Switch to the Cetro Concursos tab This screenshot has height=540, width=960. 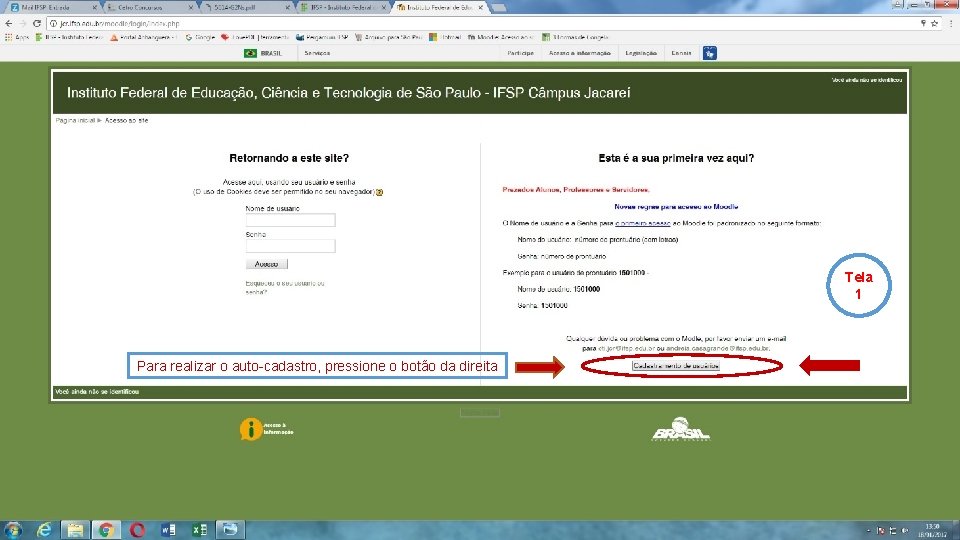pyautogui.click(x=147, y=7)
